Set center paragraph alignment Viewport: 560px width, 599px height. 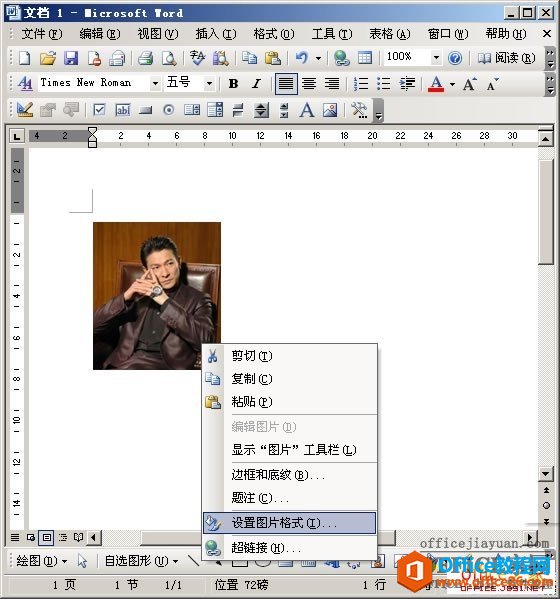coord(309,83)
